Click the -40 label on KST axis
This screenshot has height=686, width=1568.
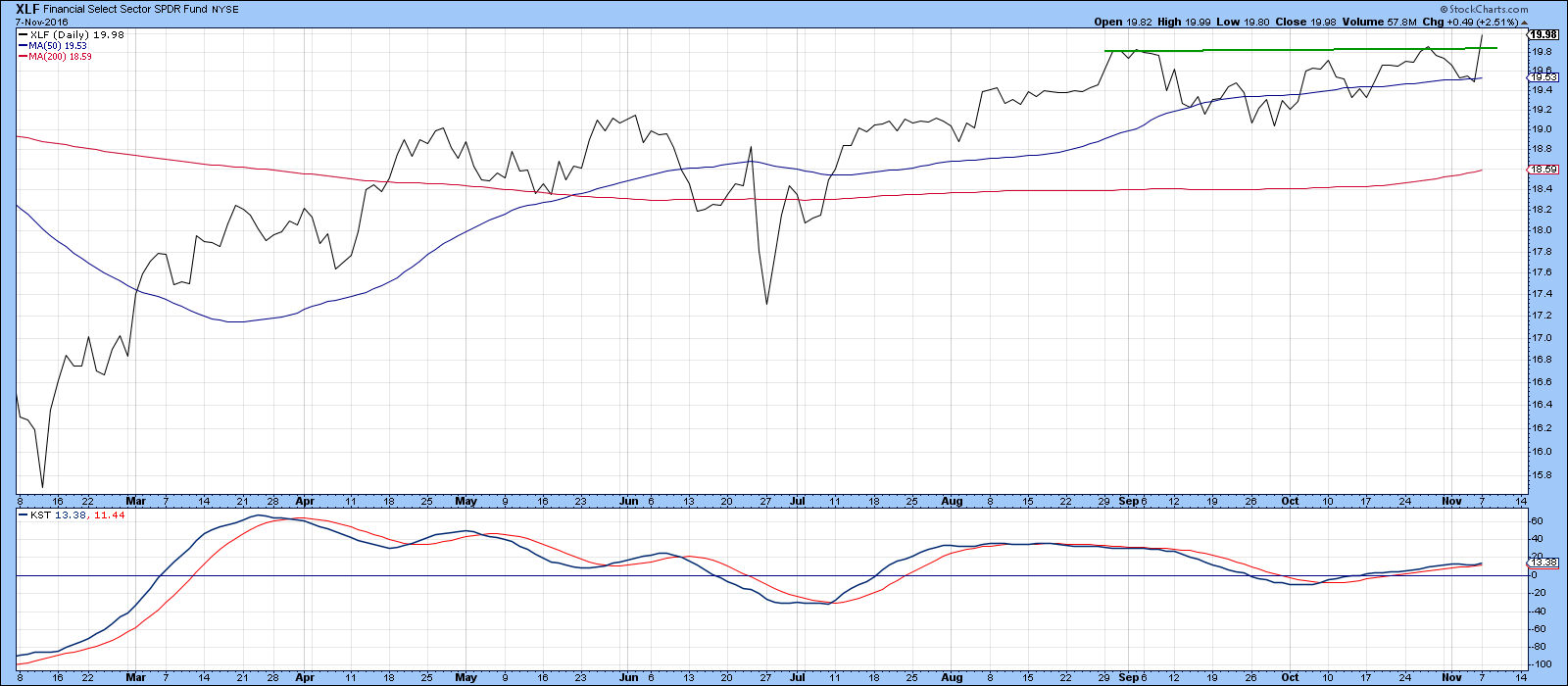point(1540,611)
